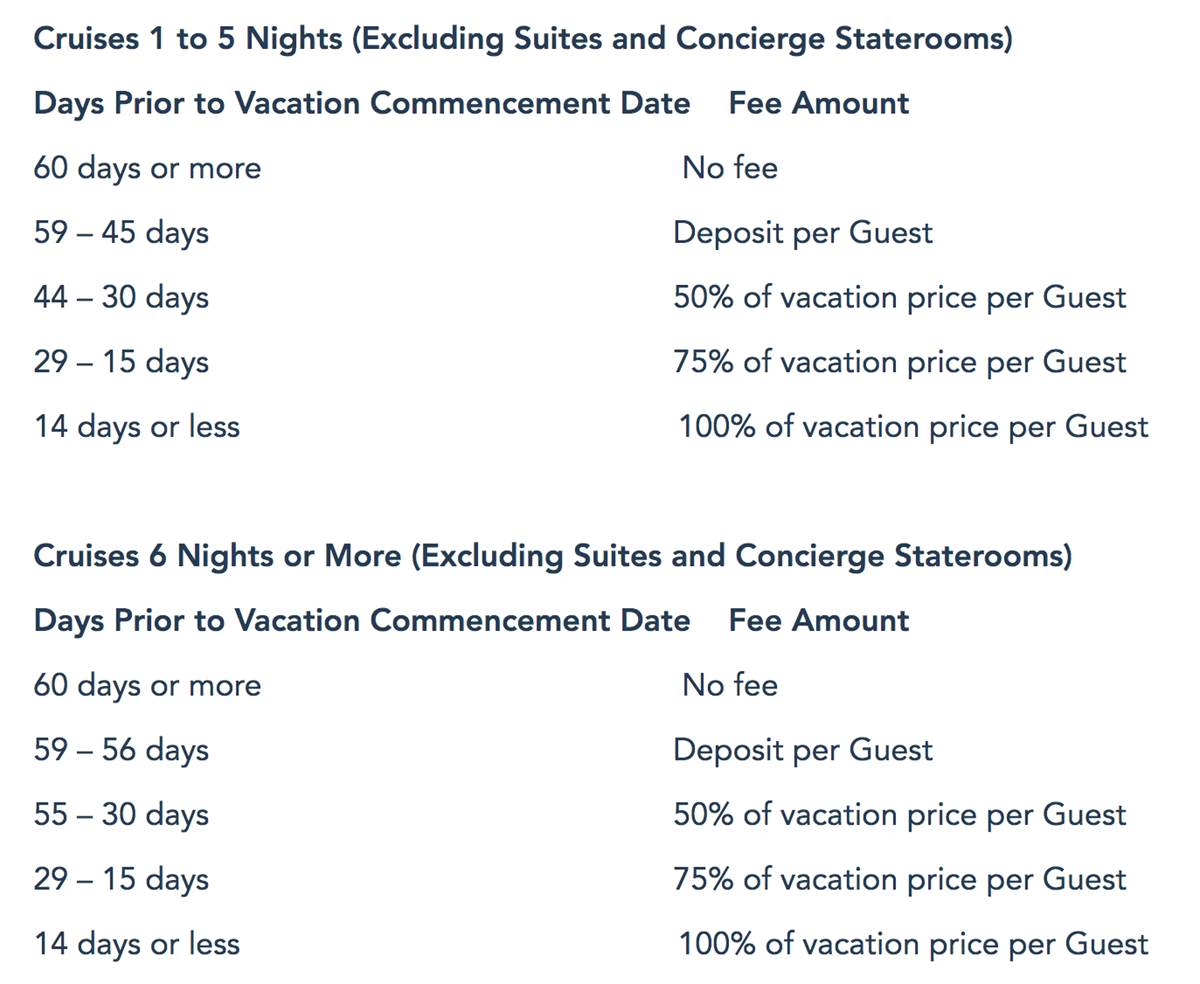Click "Days Prior to Vacation Commencement Date" in the first table

pyautogui.click(x=361, y=103)
